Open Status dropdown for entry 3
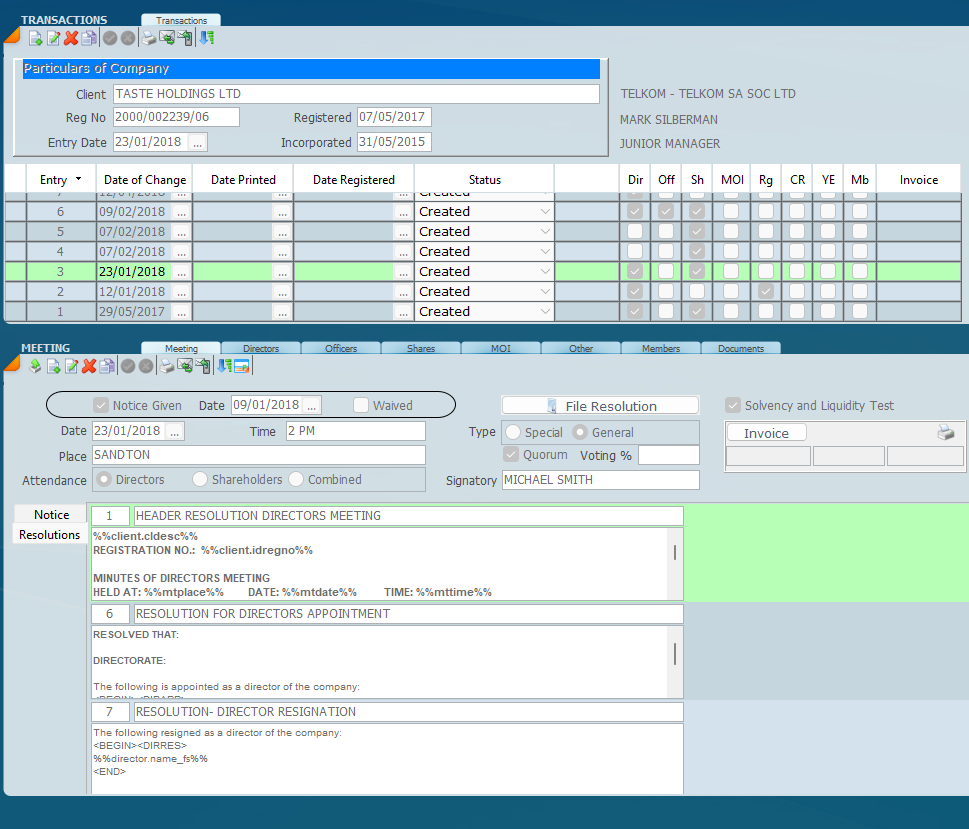The width and height of the screenshot is (969, 829). point(545,272)
